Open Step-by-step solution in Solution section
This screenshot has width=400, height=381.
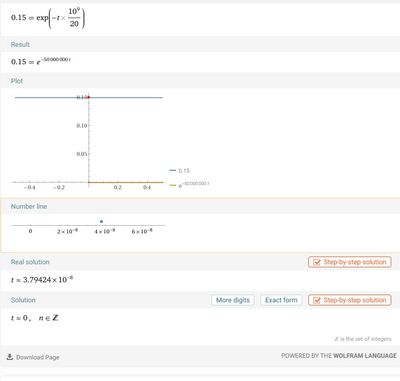coord(350,300)
